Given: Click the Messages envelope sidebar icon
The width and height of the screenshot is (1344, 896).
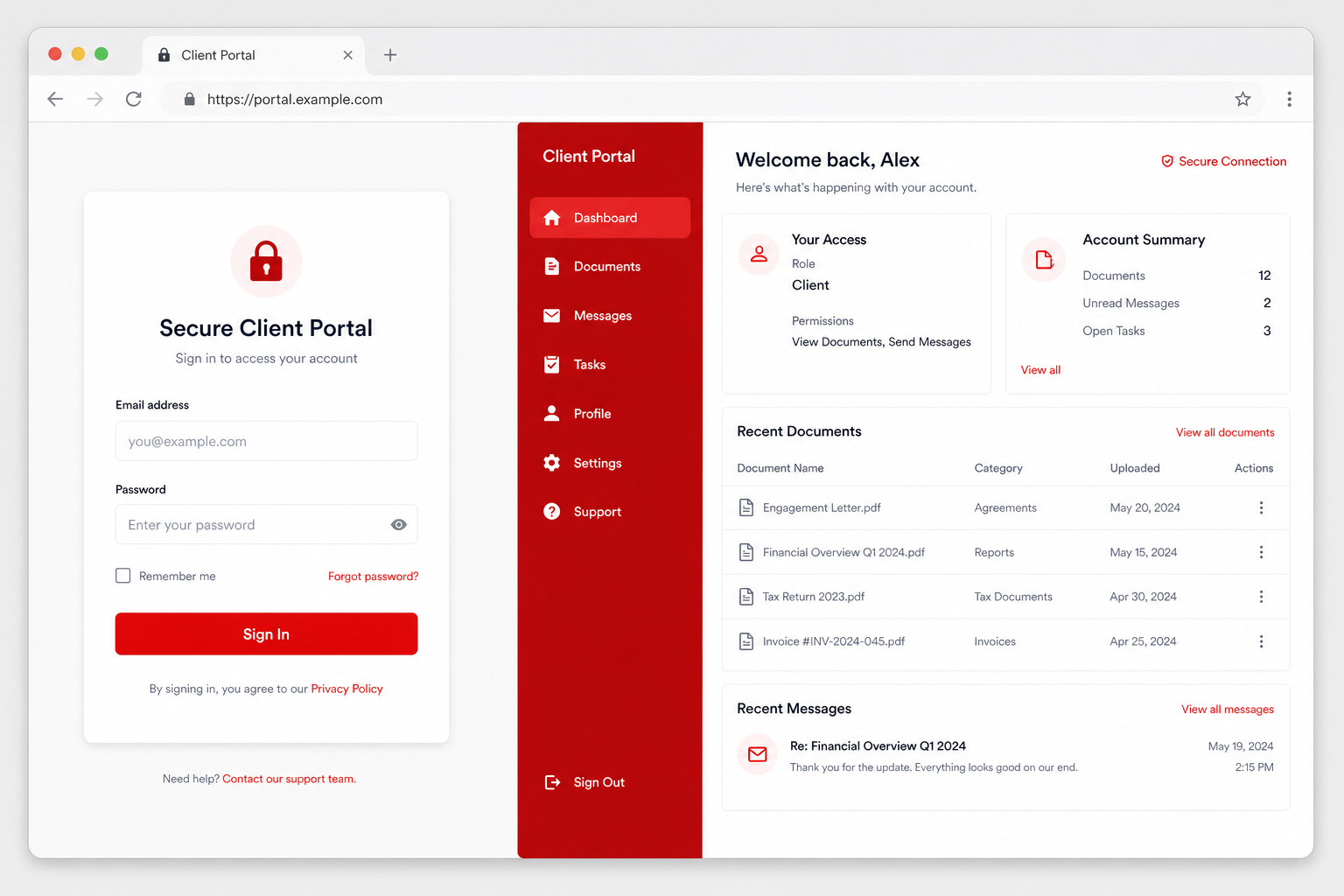Looking at the screenshot, I should [x=552, y=316].
